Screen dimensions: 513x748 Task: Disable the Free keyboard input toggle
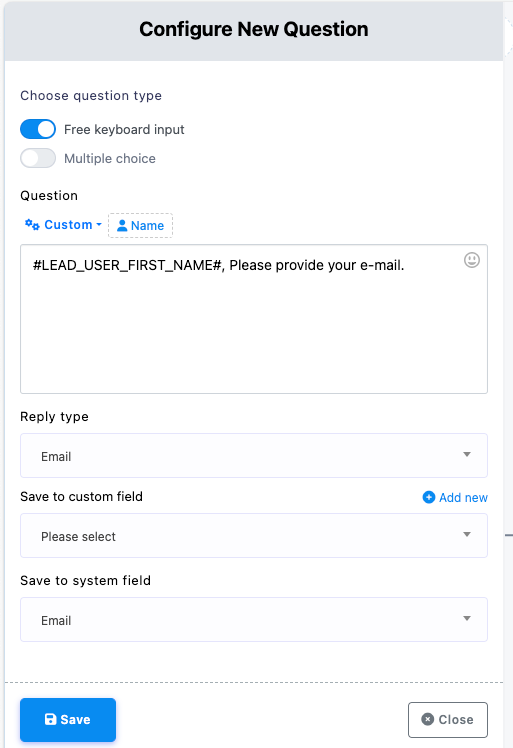click(x=38, y=129)
